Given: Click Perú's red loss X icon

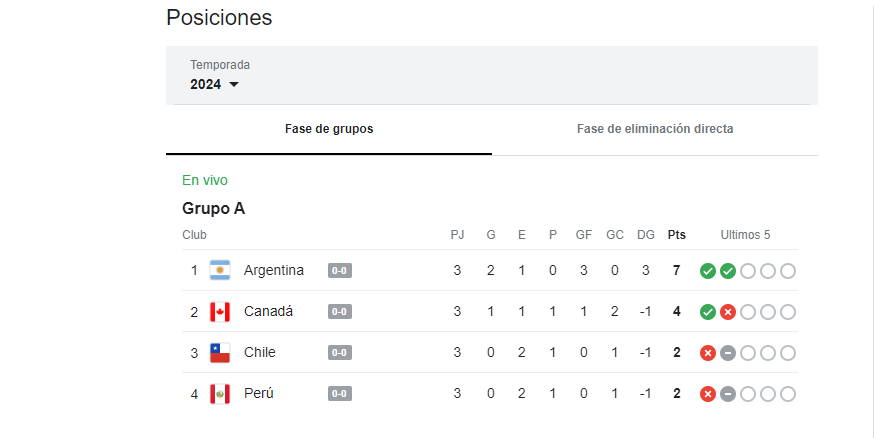Looking at the screenshot, I should (x=708, y=395).
